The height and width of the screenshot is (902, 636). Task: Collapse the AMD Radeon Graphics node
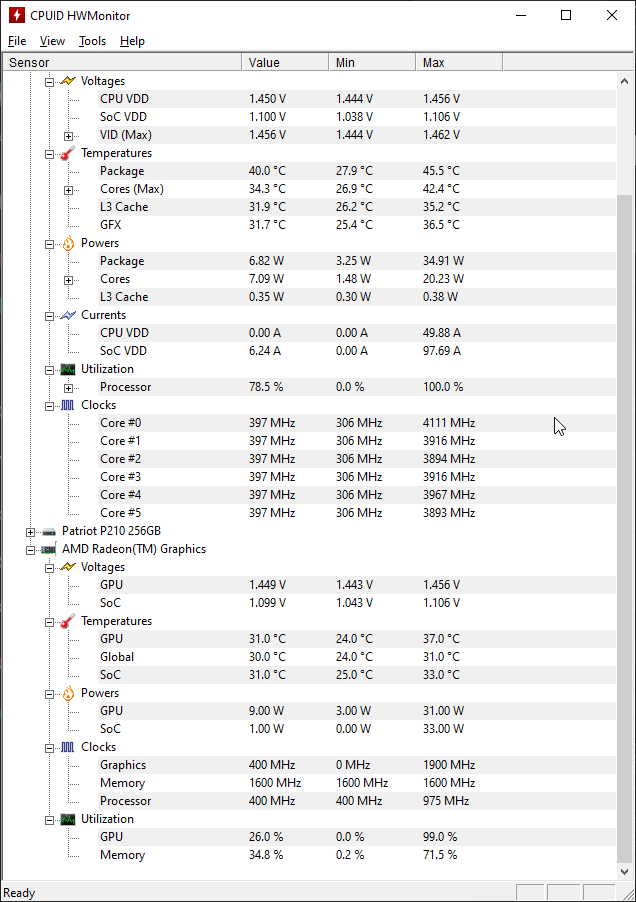(30, 549)
